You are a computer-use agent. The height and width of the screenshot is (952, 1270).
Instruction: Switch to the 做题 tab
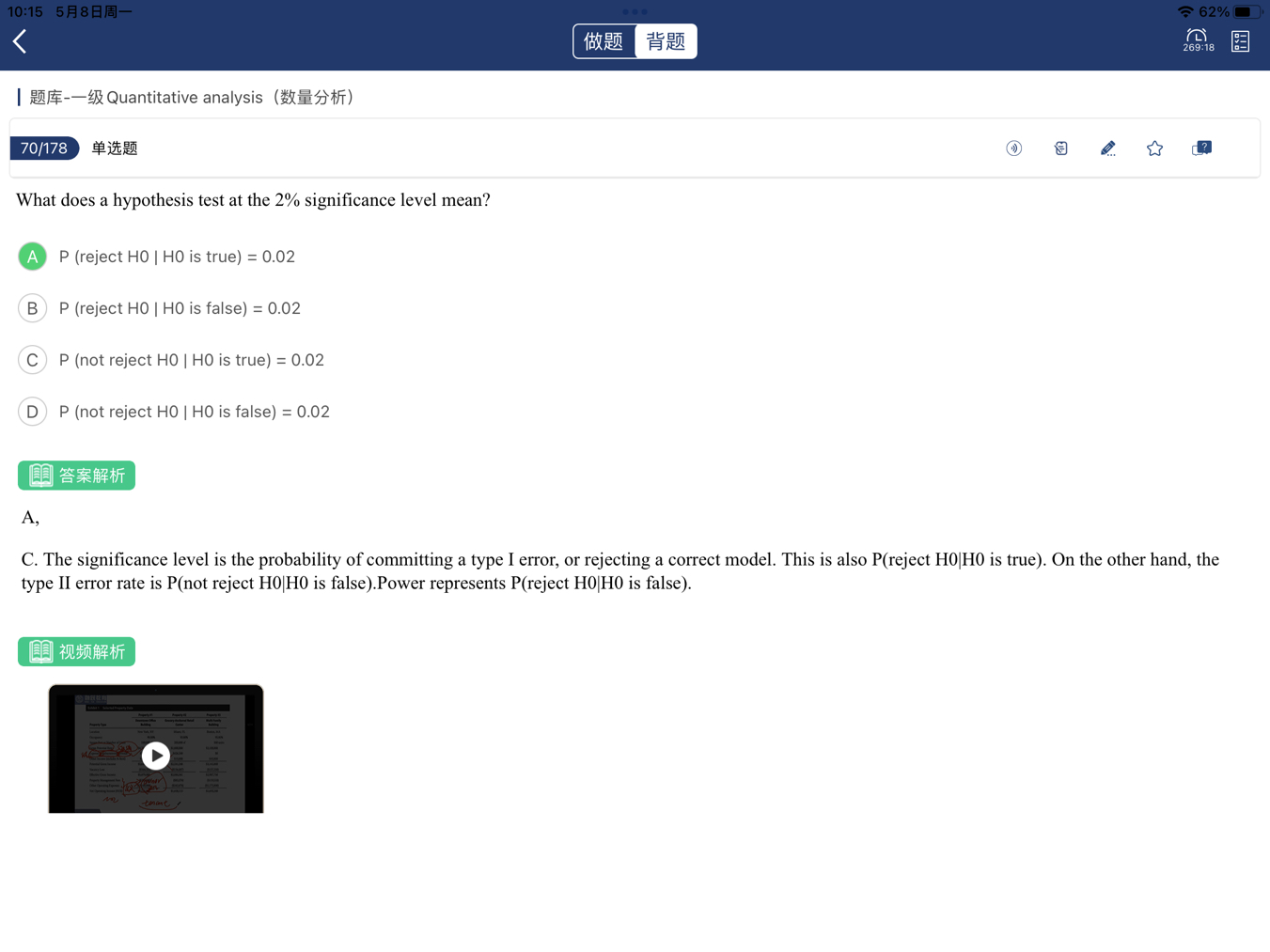tap(604, 41)
